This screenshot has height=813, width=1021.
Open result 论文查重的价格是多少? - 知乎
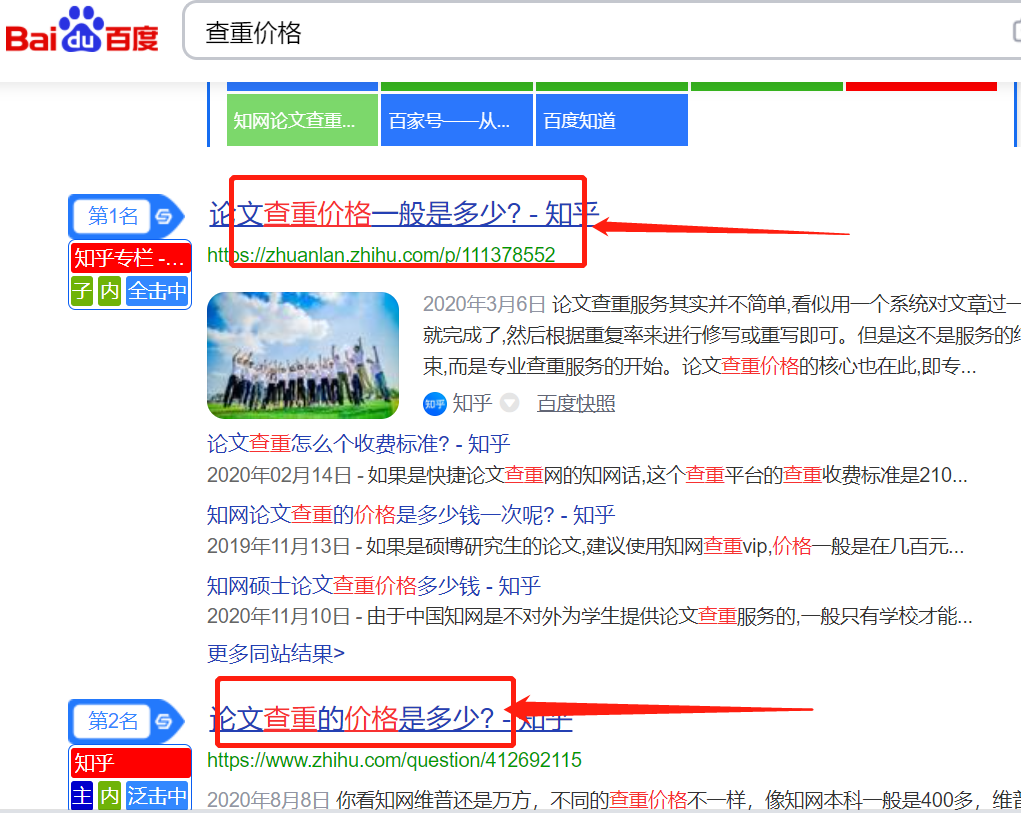[391, 719]
